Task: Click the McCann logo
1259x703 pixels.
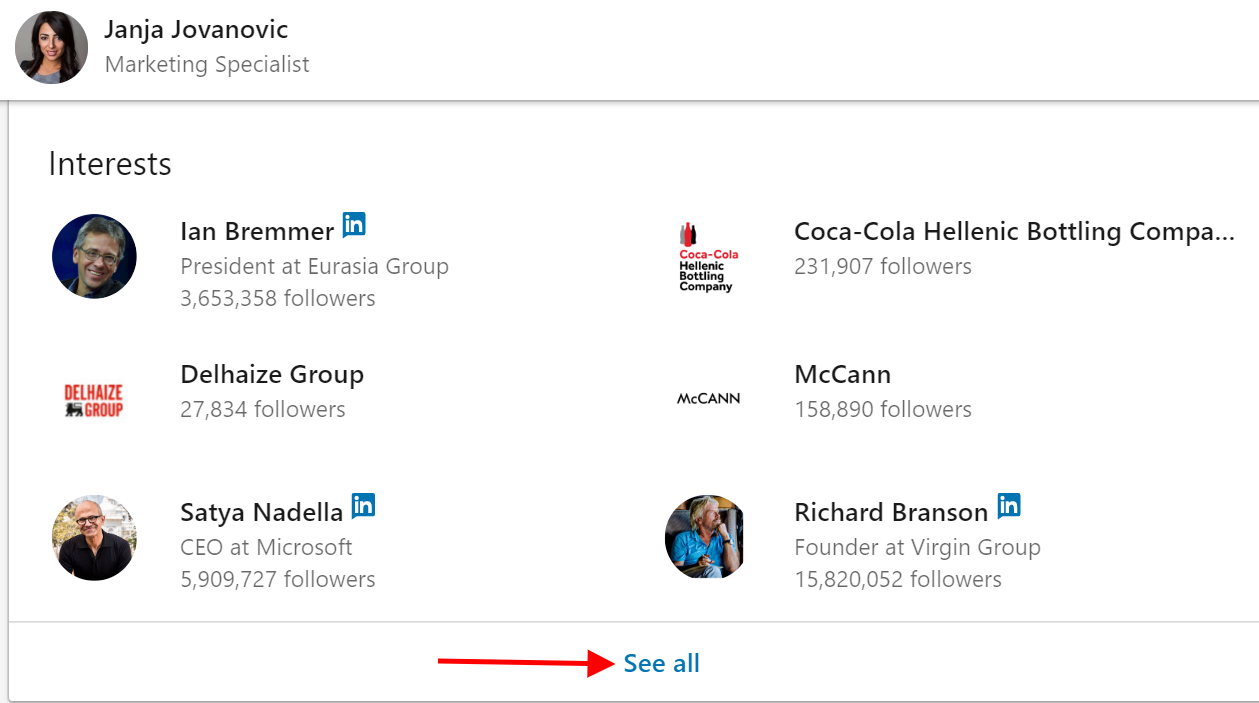Action: coord(708,398)
